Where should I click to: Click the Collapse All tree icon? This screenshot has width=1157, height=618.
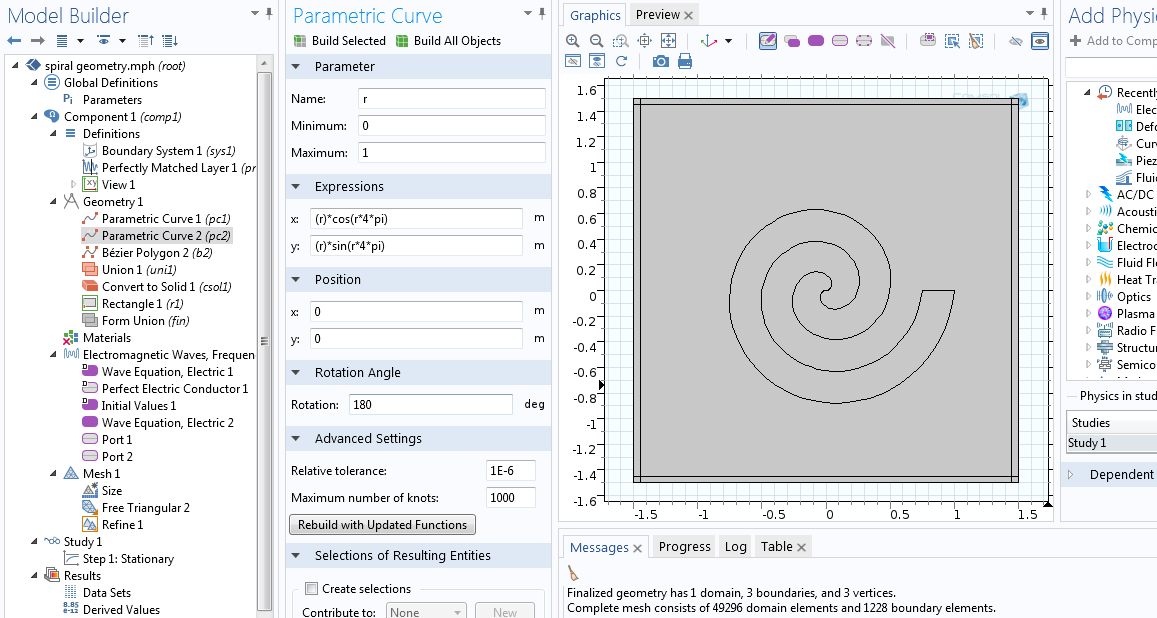pyautogui.click(x=146, y=41)
